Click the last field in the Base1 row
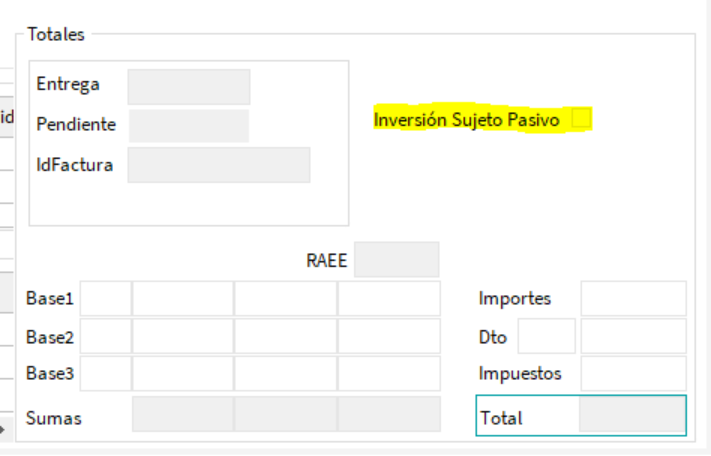Viewport: 711px width, 456px height. point(388,299)
